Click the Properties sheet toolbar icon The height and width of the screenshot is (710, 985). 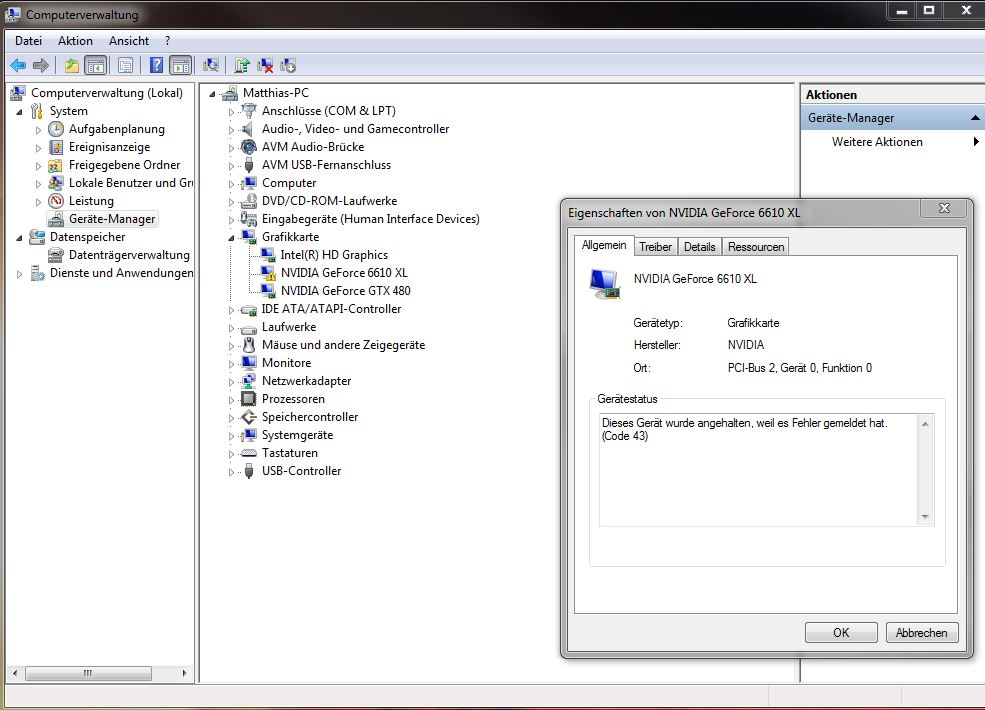coord(126,65)
